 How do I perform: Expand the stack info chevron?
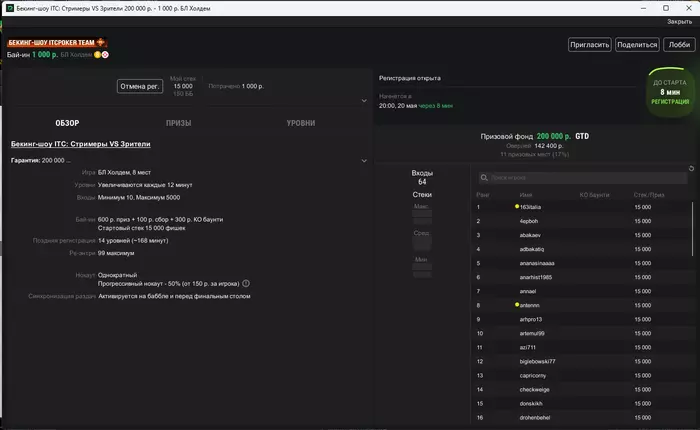click(x=364, y=101)
